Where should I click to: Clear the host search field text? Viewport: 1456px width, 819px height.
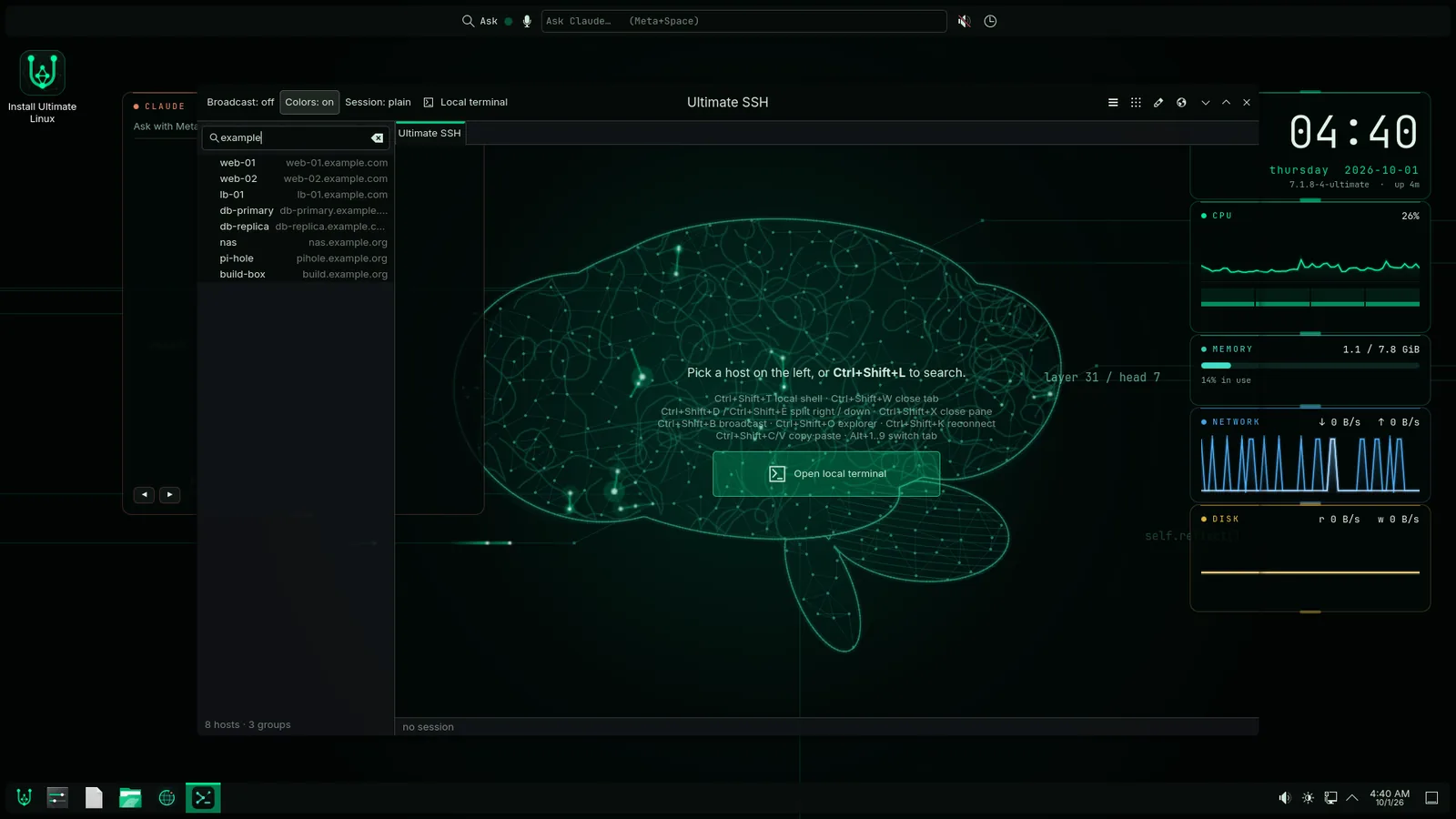point(377,138)
